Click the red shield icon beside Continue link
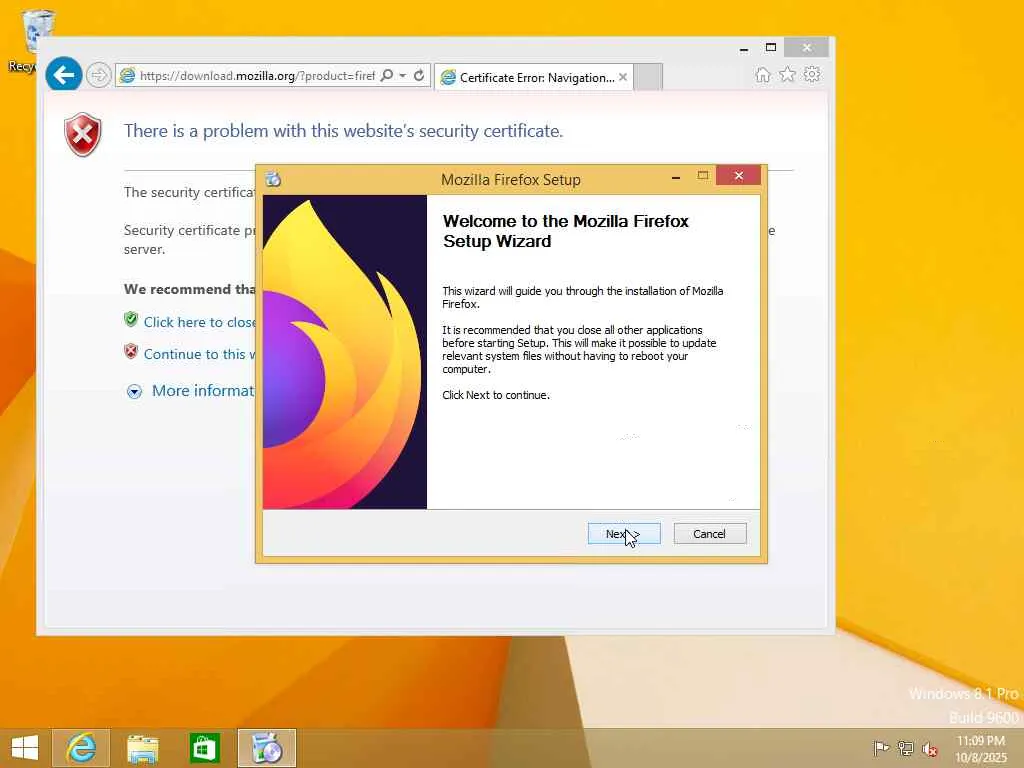The image size is (1024, 768). (x=131, y=351)
